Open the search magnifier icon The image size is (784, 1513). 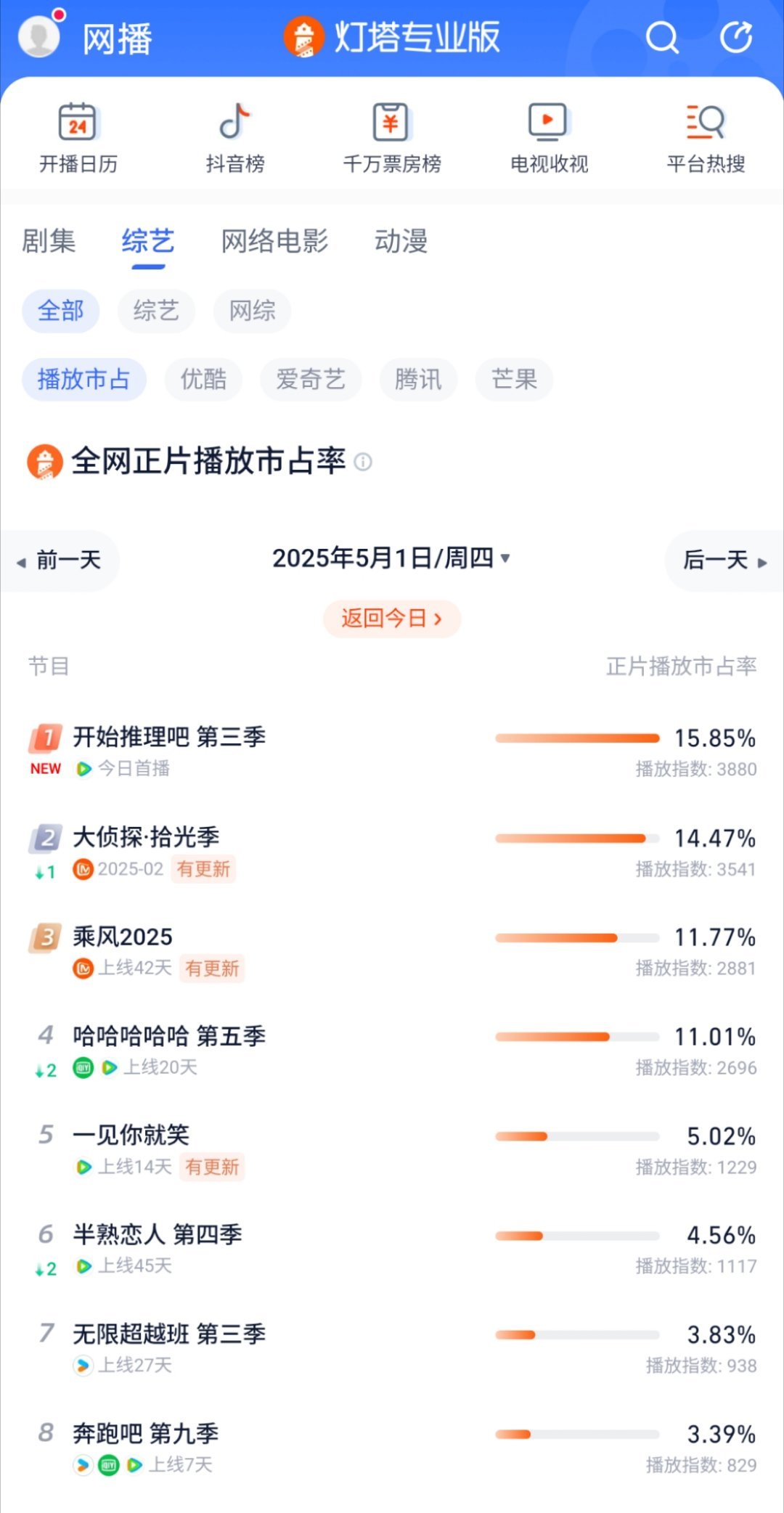[x=662, y=38]
